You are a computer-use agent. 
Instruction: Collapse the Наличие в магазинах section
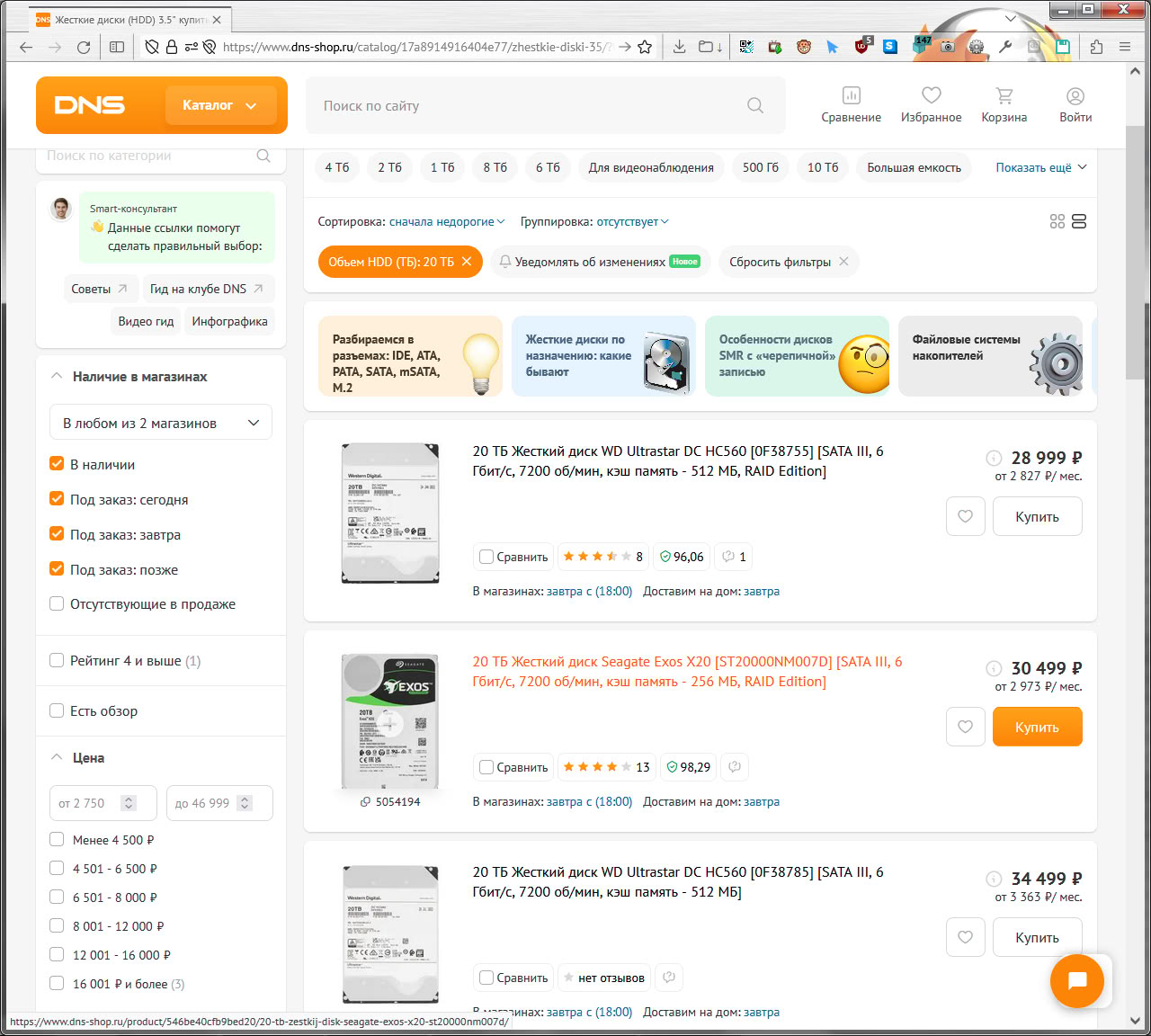tap(57, 376)
